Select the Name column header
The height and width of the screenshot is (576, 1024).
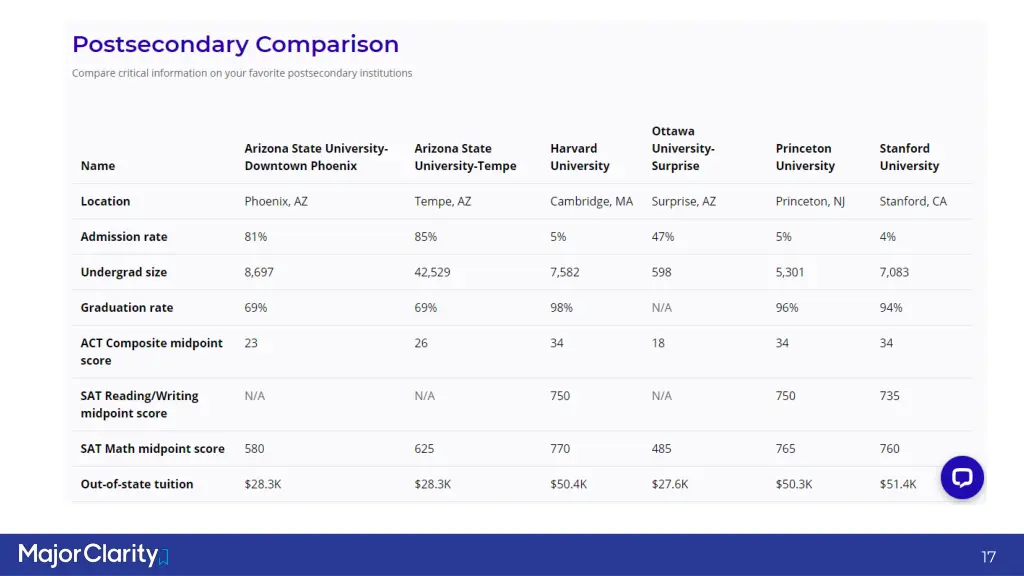point(98,166)
